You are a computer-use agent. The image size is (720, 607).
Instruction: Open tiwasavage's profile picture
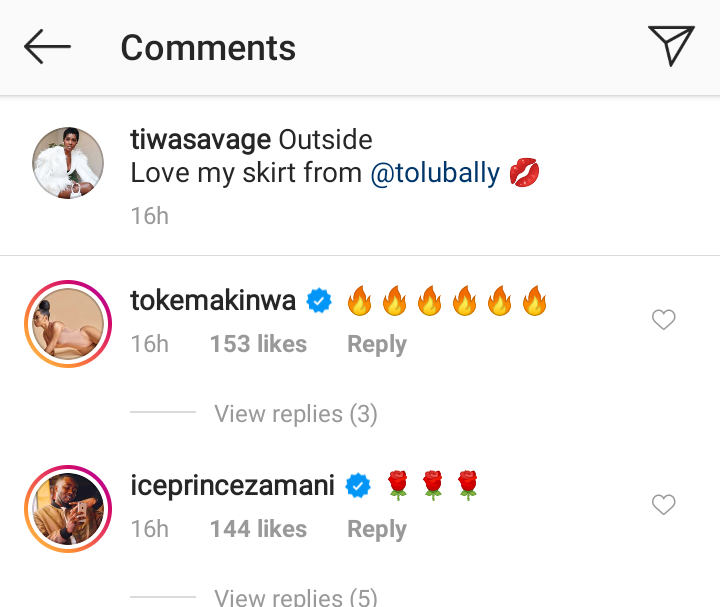click(68, 163)
